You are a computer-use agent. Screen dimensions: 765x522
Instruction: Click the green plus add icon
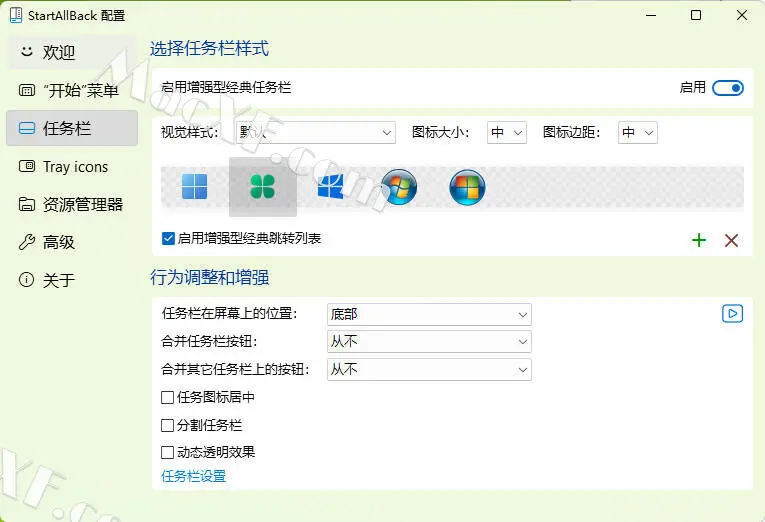[x=699, y=240]
